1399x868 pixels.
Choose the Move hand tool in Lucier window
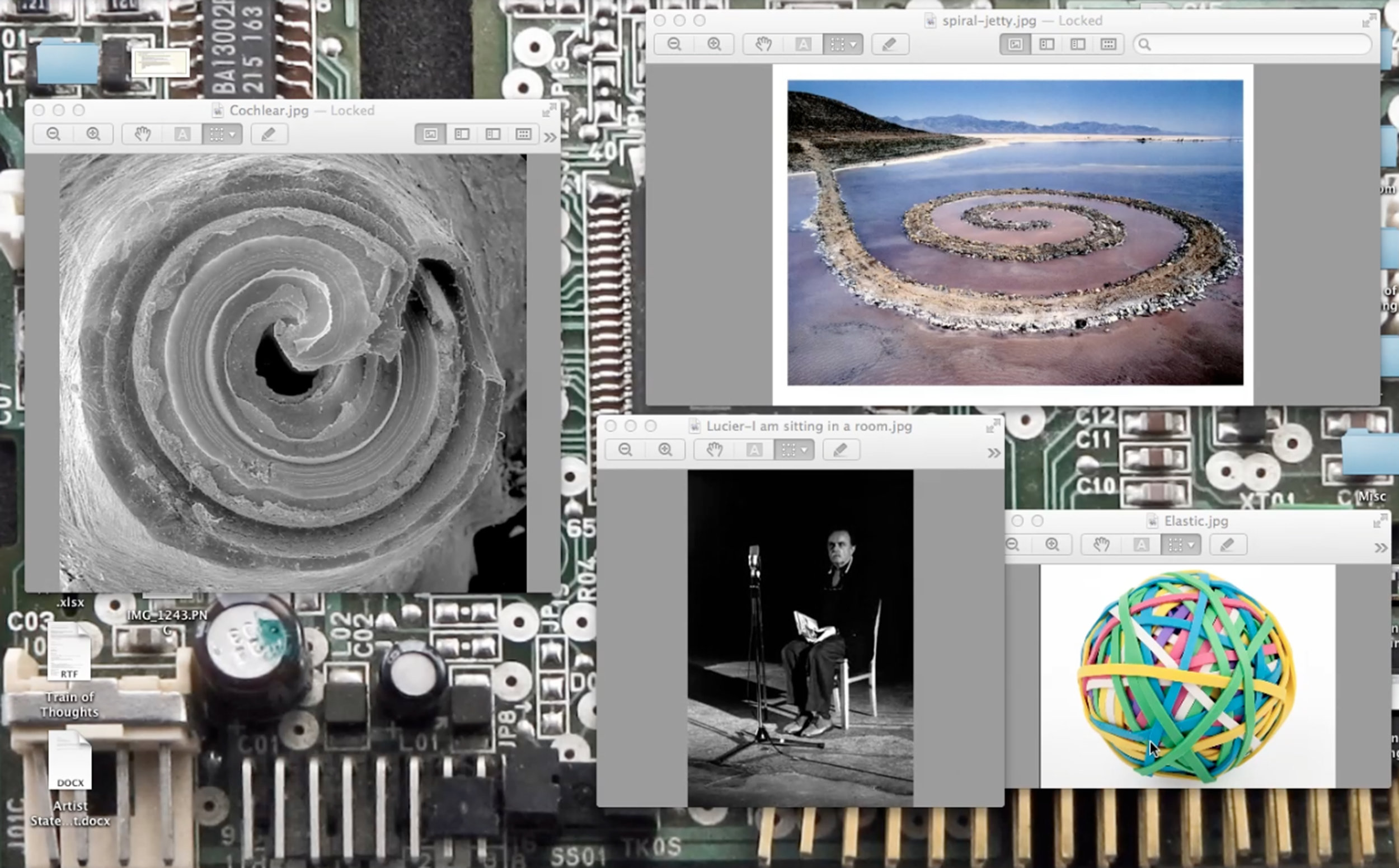714,449
